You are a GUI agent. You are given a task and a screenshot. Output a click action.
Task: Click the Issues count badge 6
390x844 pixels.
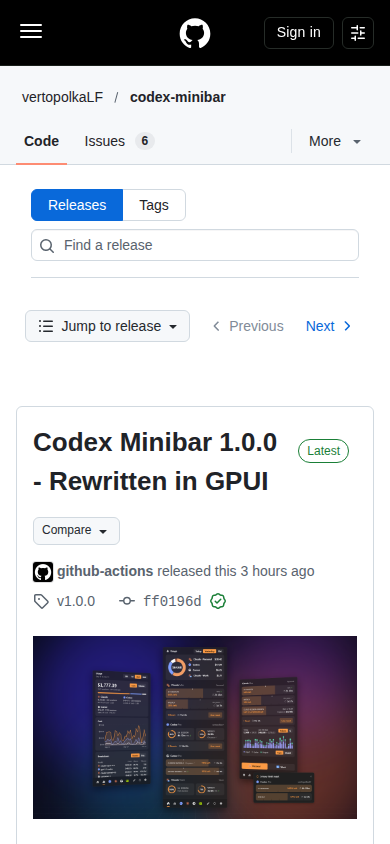(145, 141)
